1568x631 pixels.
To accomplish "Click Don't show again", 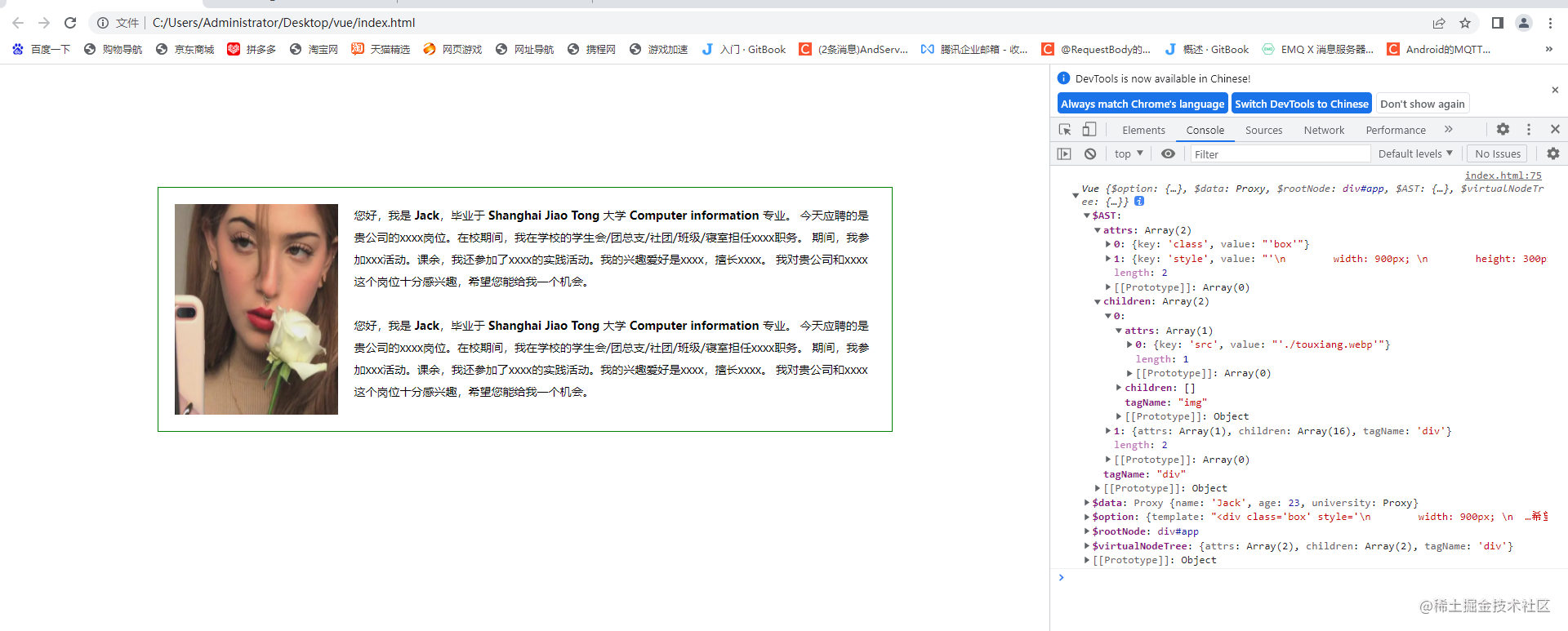I will 1422,104.
